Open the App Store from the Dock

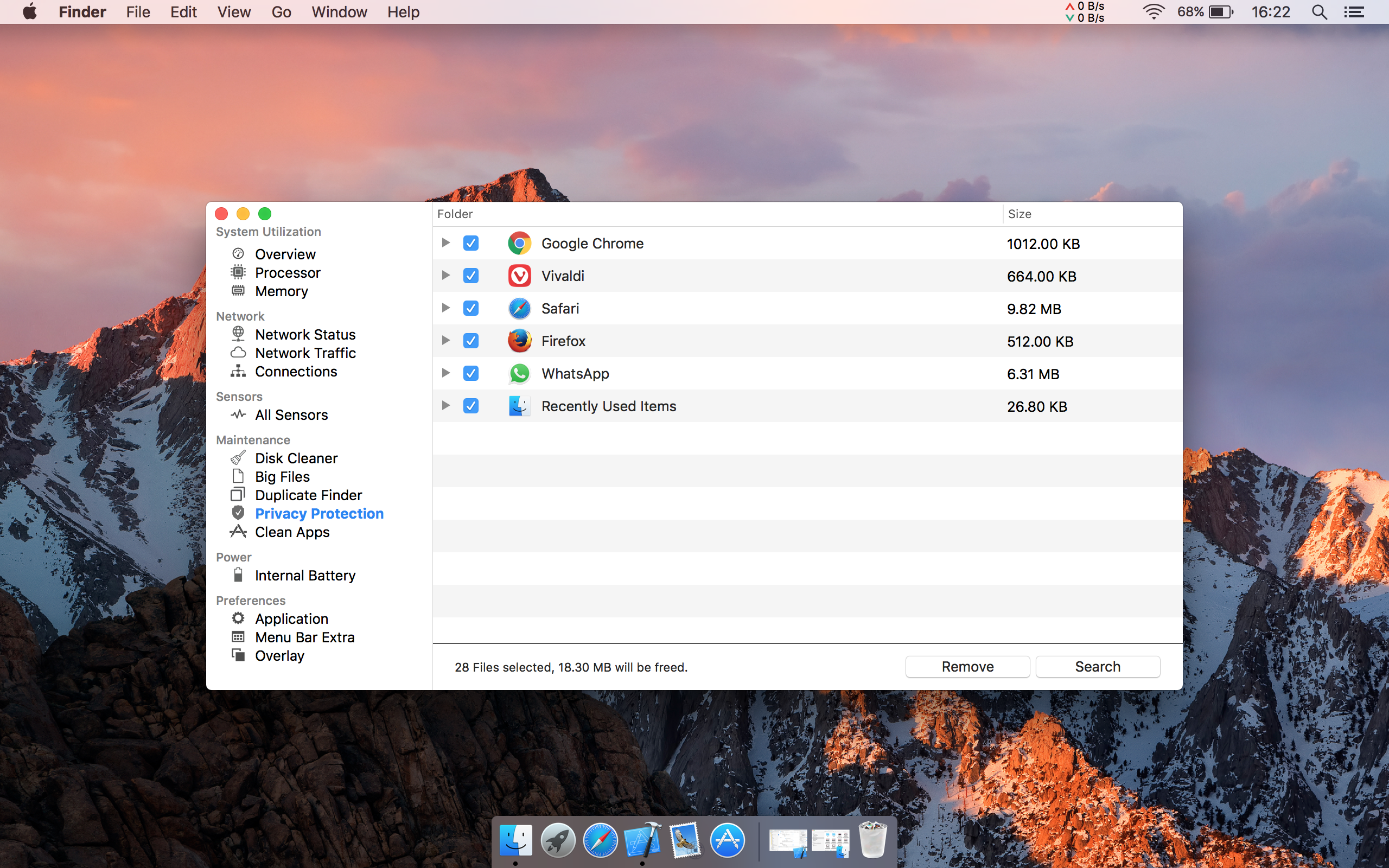[727, 840]
